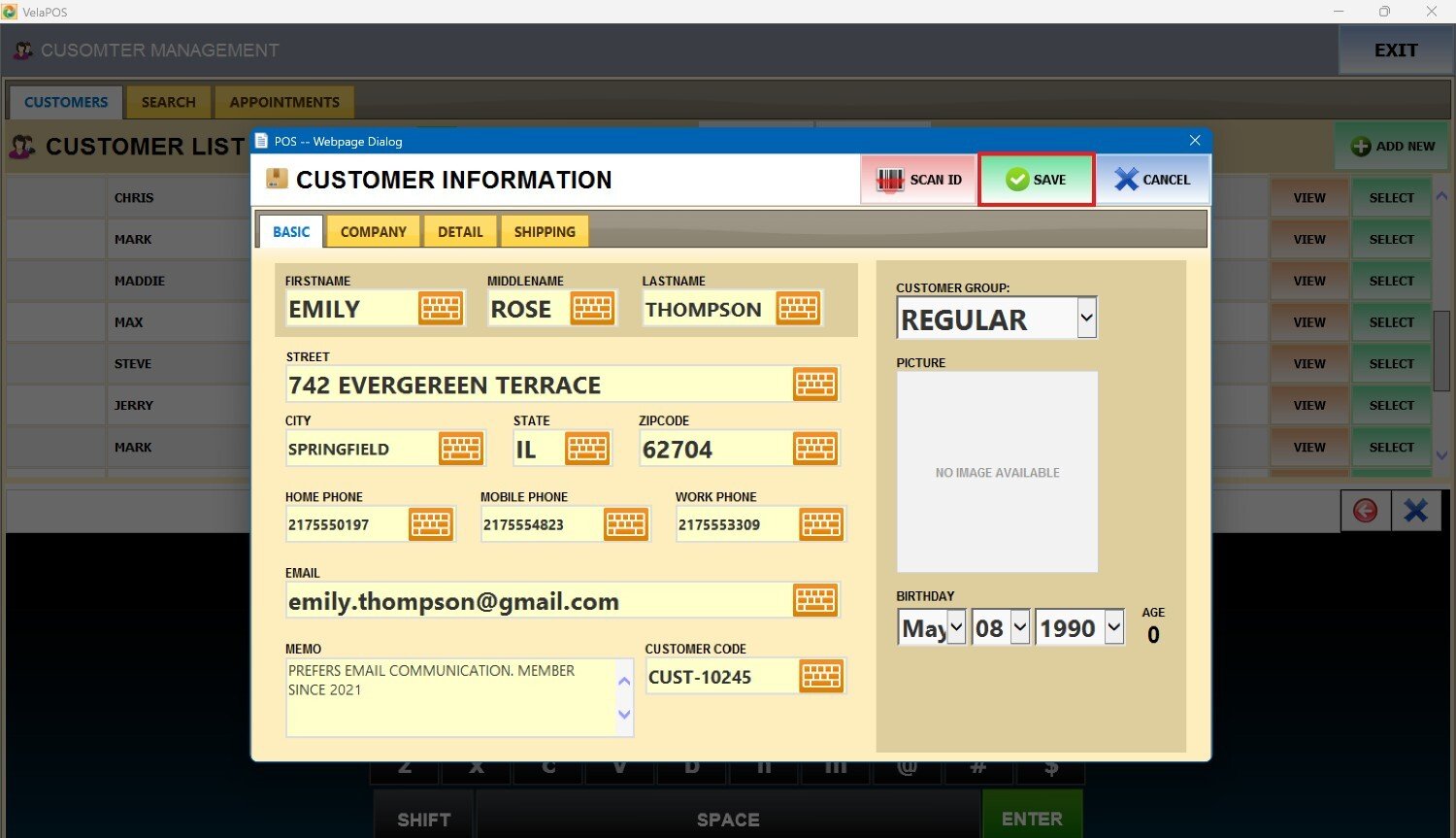Click keyboard icon beside Middle Name field
This screenshot has height=838, width=1456.
pyautogui.click(x=592, y=309)
